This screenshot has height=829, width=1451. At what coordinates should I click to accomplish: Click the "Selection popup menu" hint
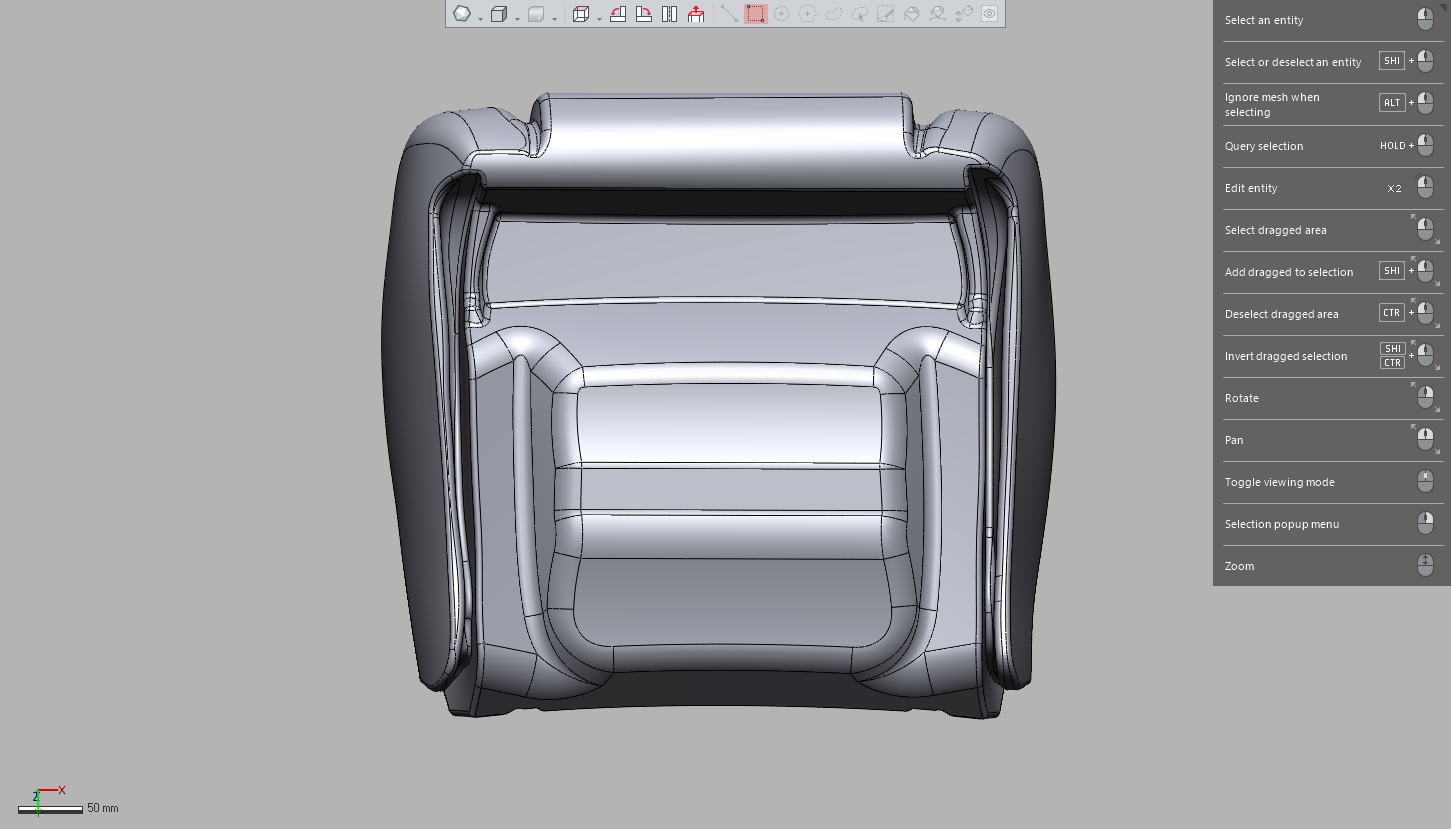1332,524
